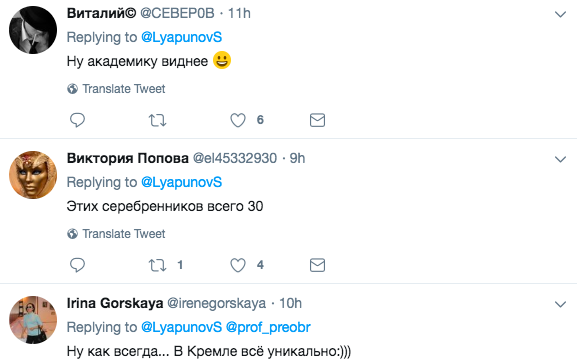
Task: Click Translate Tweet under Виктория Попова's reply
Action: click(x=124, y=234)
